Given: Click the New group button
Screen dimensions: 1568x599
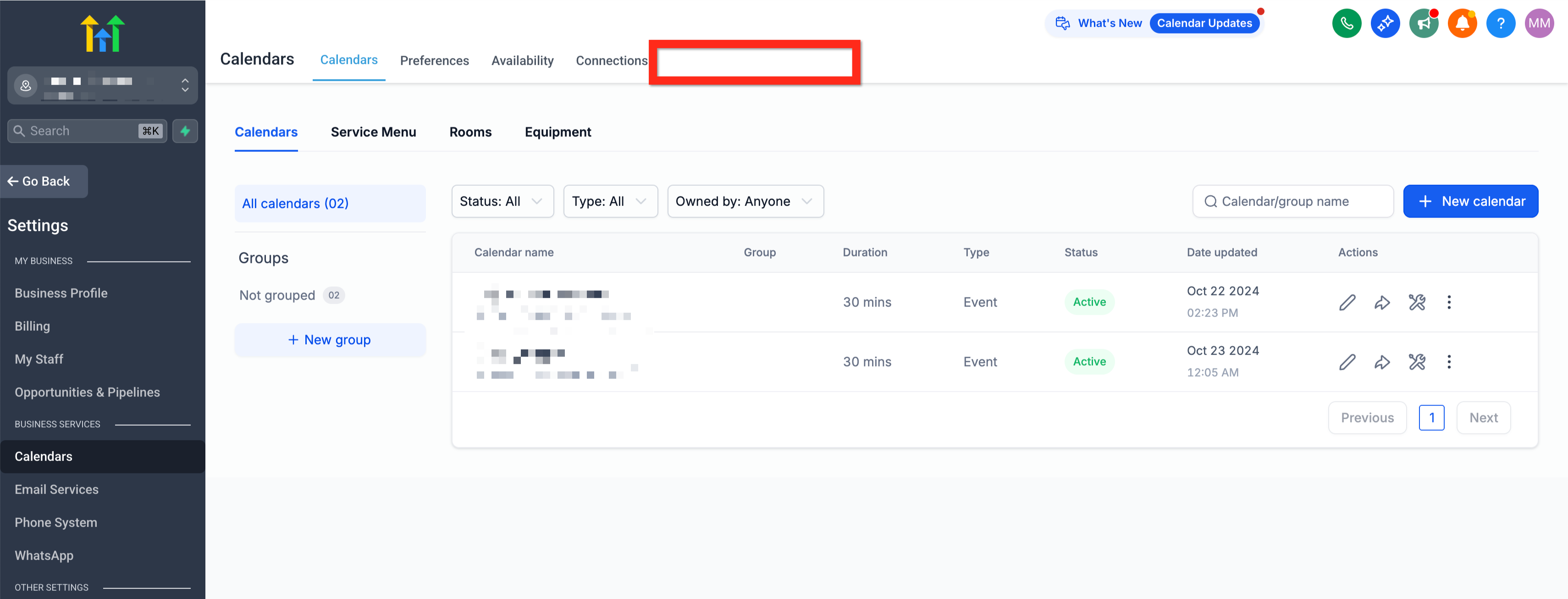Looking at the screenshot, I should [330, 340].
